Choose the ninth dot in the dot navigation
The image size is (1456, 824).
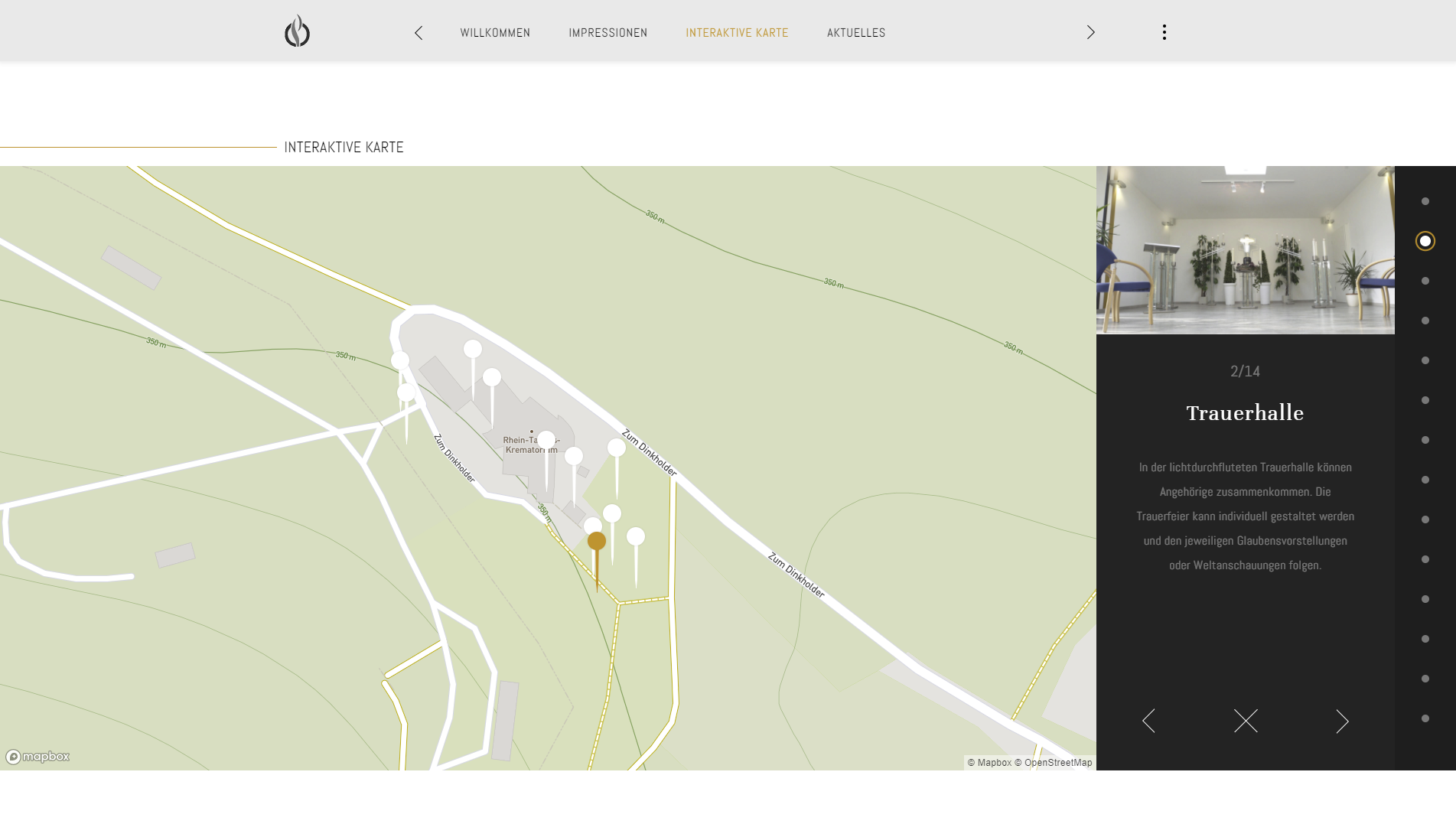(1425, 519)
